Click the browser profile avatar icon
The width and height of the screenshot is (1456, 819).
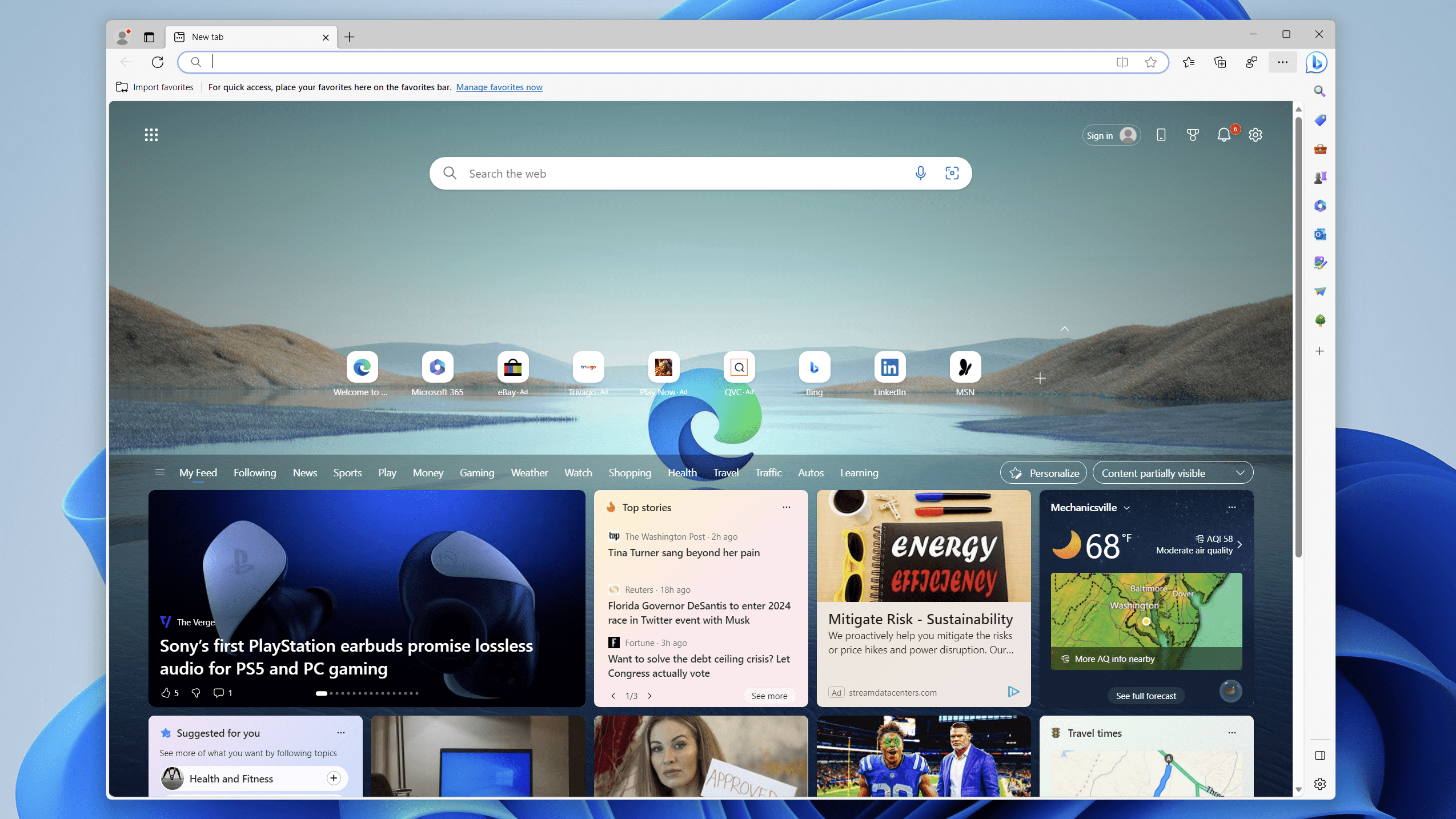[122, 37]
